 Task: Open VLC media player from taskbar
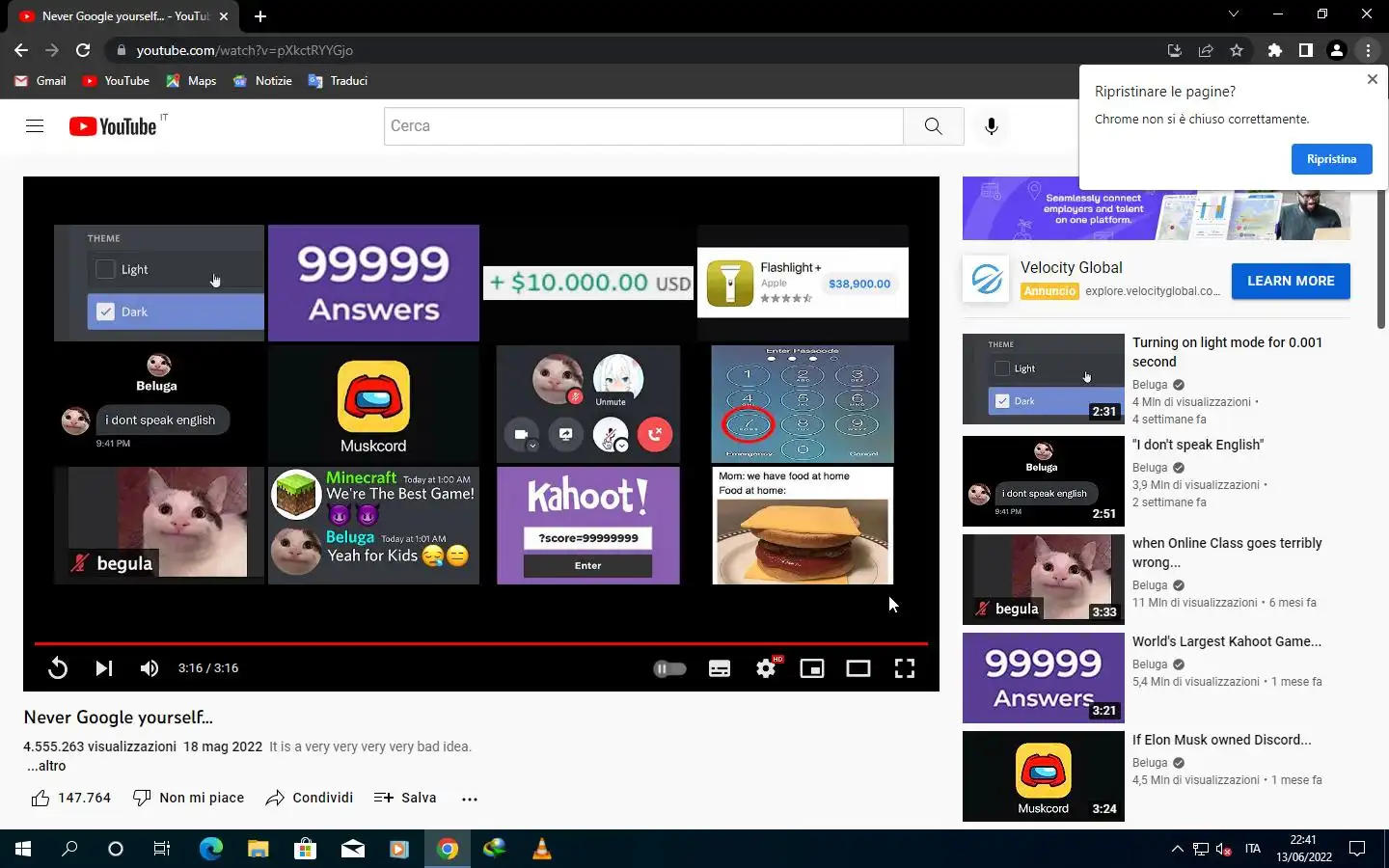[x=542, y=849]
